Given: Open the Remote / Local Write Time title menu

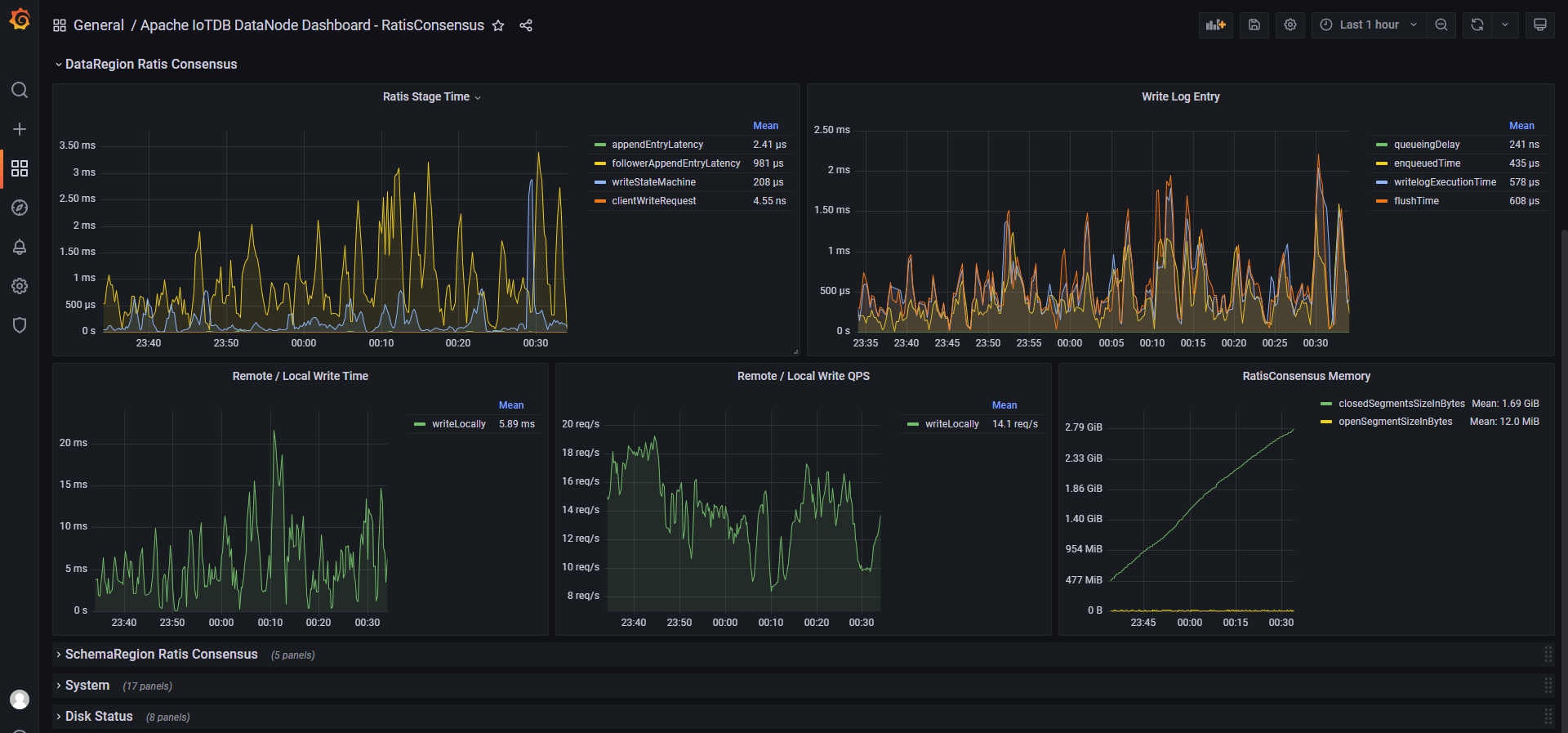Looking at the screenshot, I should [301, 376].
